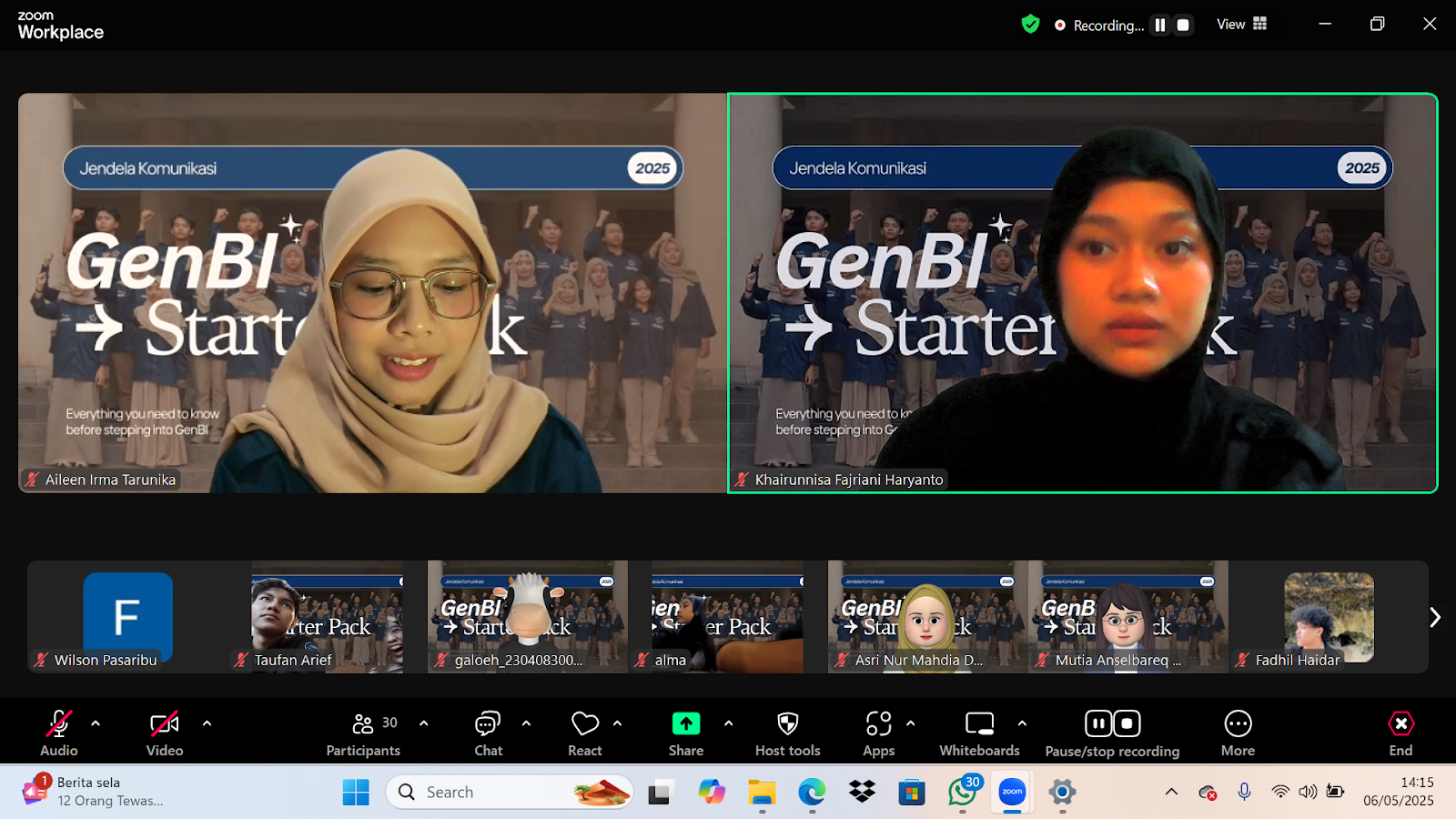
Task: Show next page of participant thumbnails
Action: tap(1435, 617)
